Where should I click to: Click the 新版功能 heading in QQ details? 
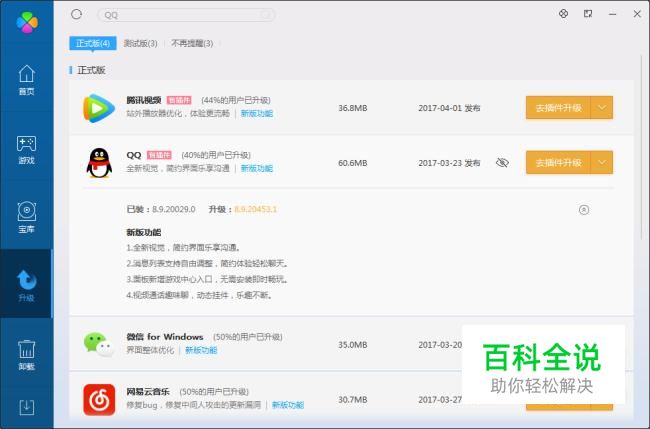click(144, 232)
